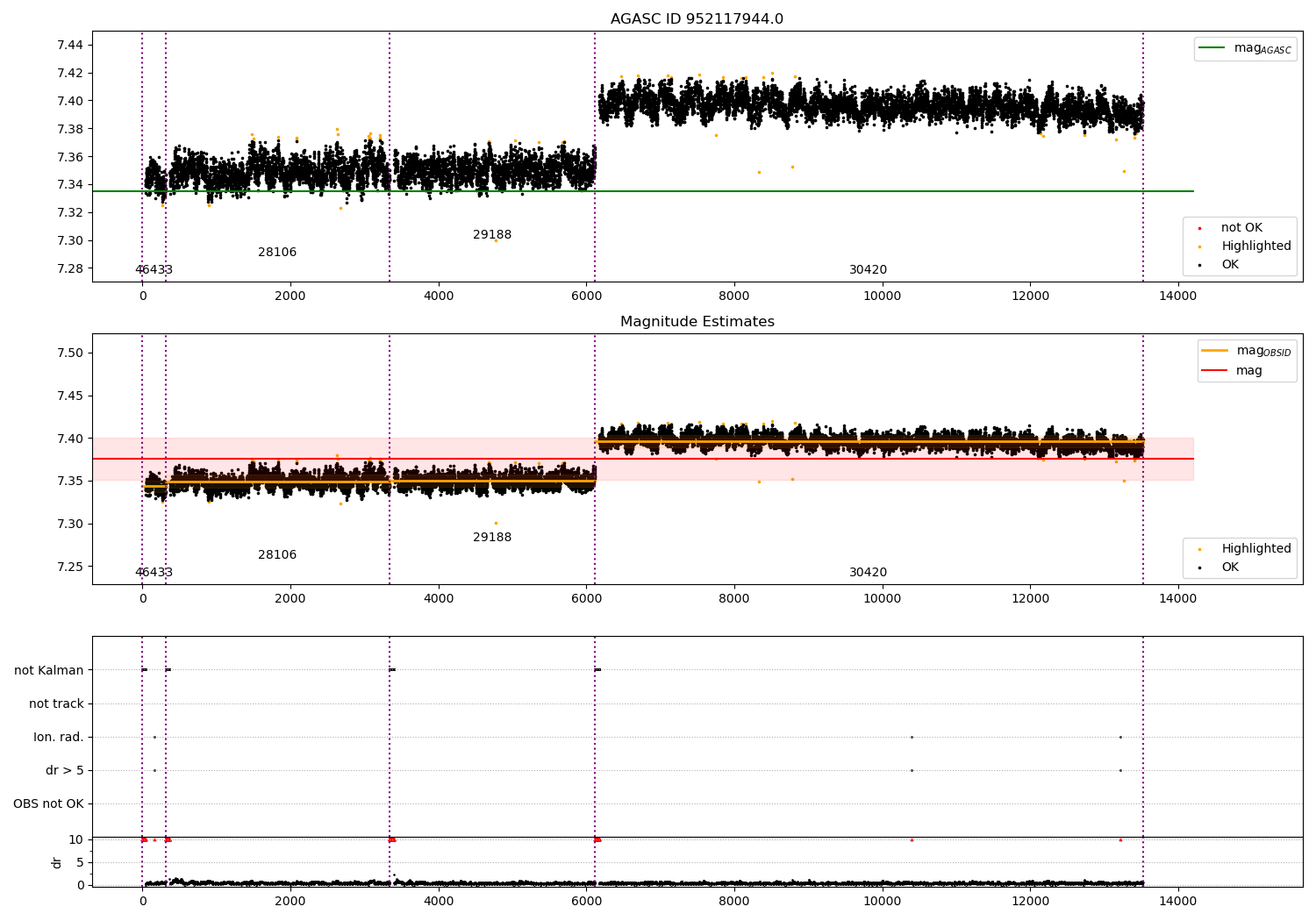Viewport: 1316px width, 921px height.
Task: Click the 14000 x-tick under the bottom plot
Action: click(x=1177, y=901)
